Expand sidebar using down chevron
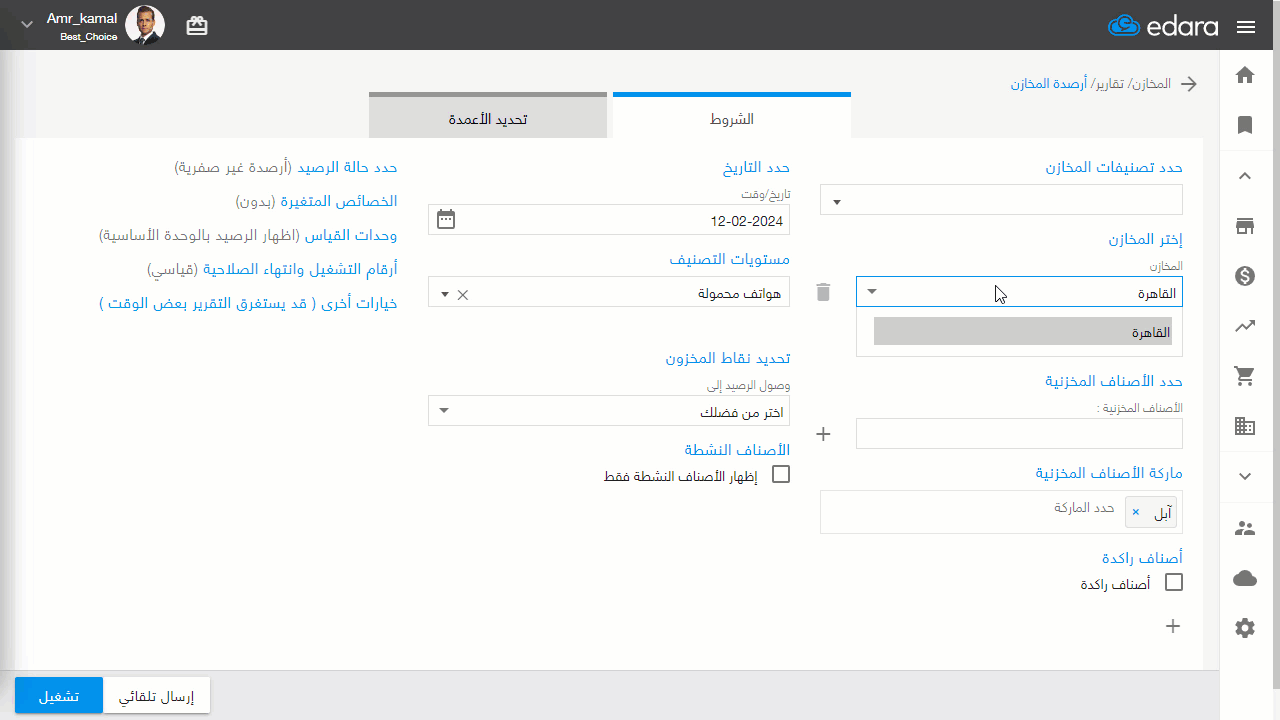1280x720 pixels. (x=1245, y=476)
